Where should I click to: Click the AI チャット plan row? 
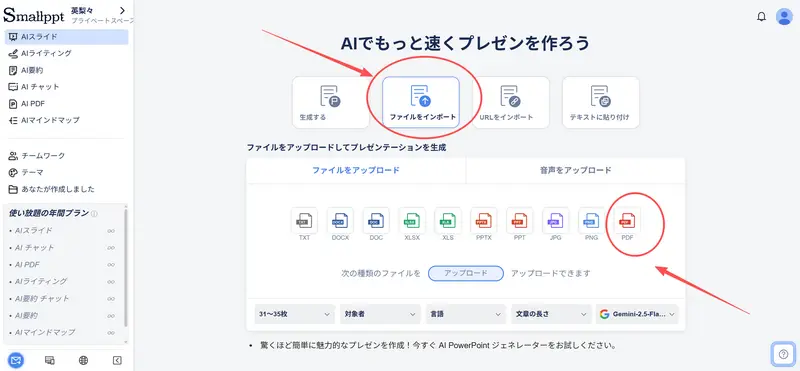click(62, 248)
